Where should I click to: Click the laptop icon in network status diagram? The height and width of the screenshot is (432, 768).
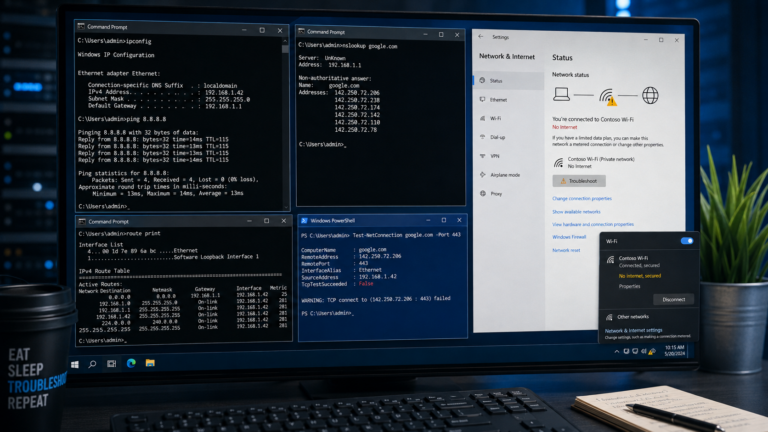coord(561,94)
